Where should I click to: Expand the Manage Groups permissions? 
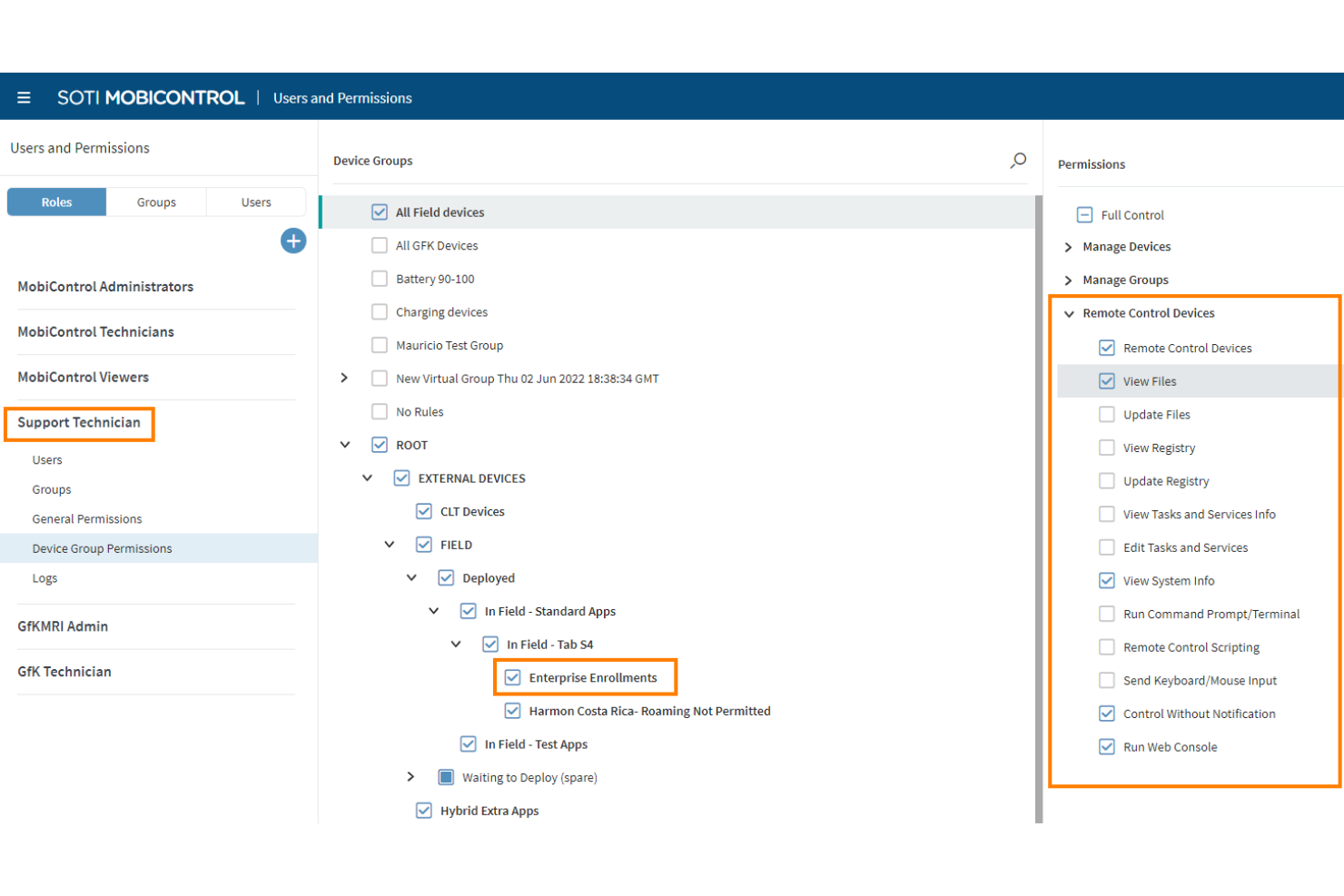point(1068,281)
